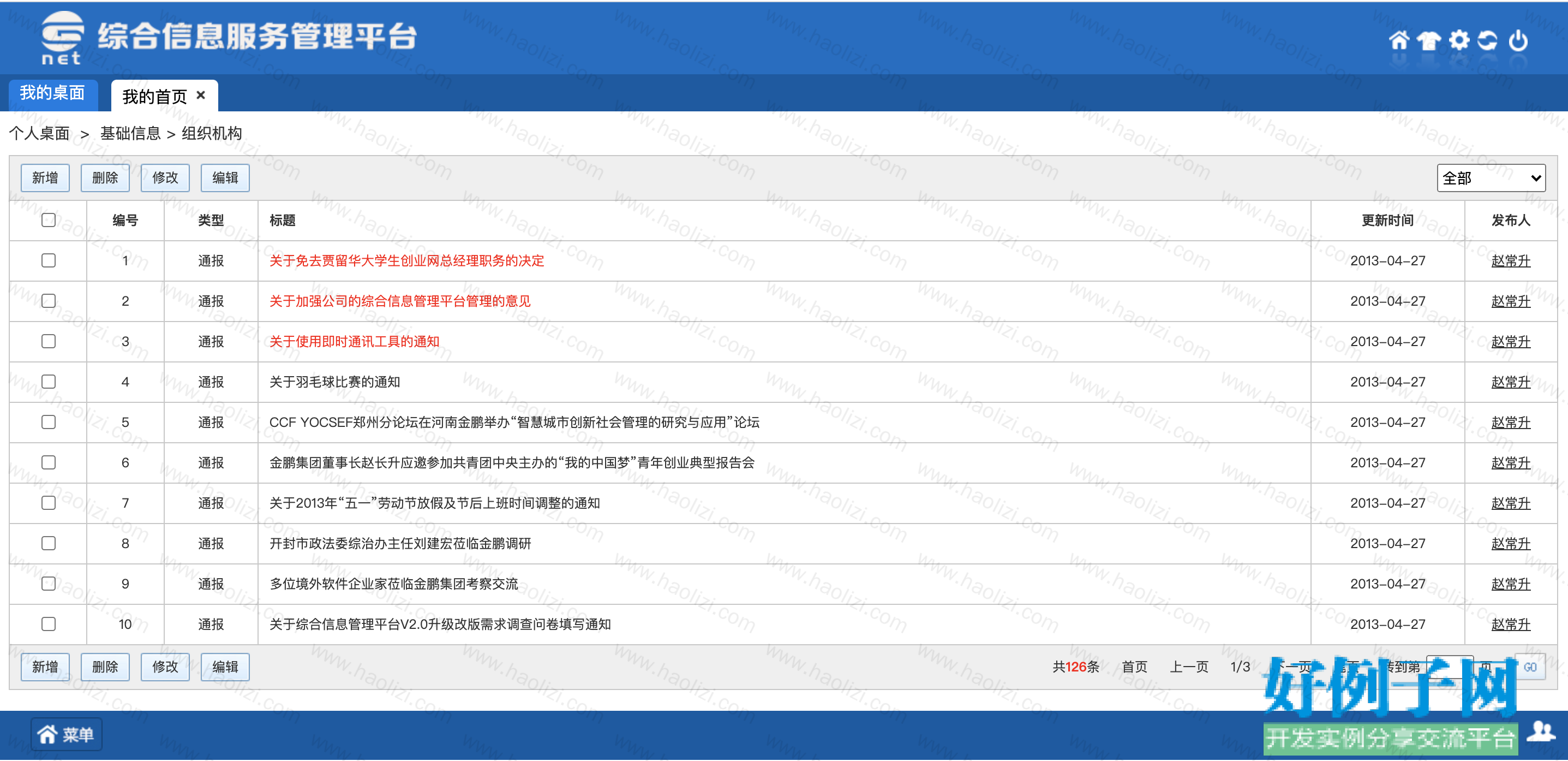Go to home via header house icon
Image resolution: width=1568 pixels, height=761 pixels.
click(x=1399, y=40)
